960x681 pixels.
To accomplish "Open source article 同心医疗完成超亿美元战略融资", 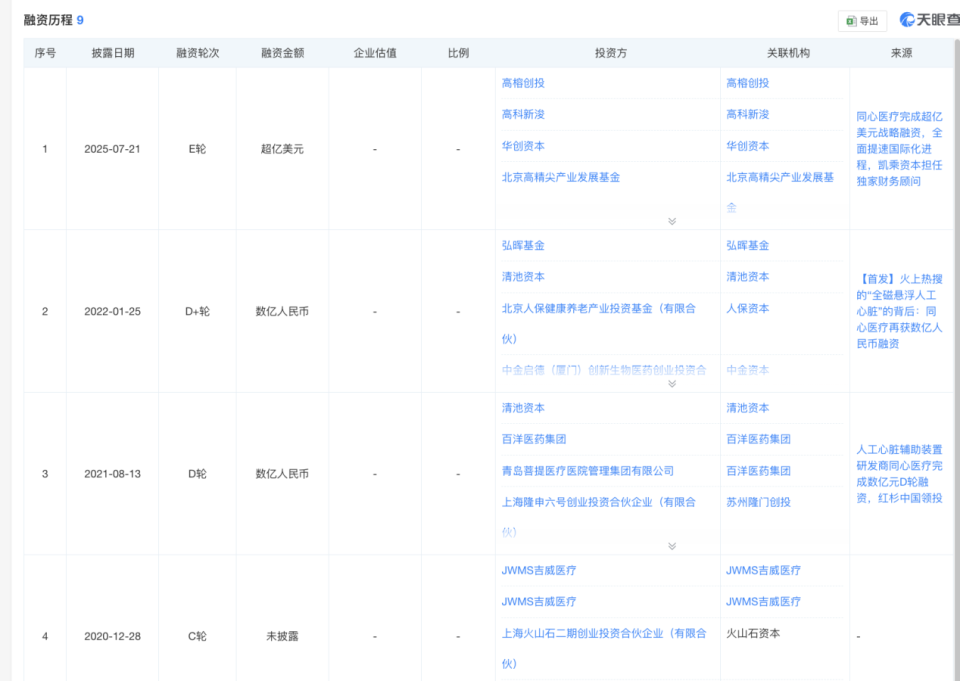I will [899, 149].
